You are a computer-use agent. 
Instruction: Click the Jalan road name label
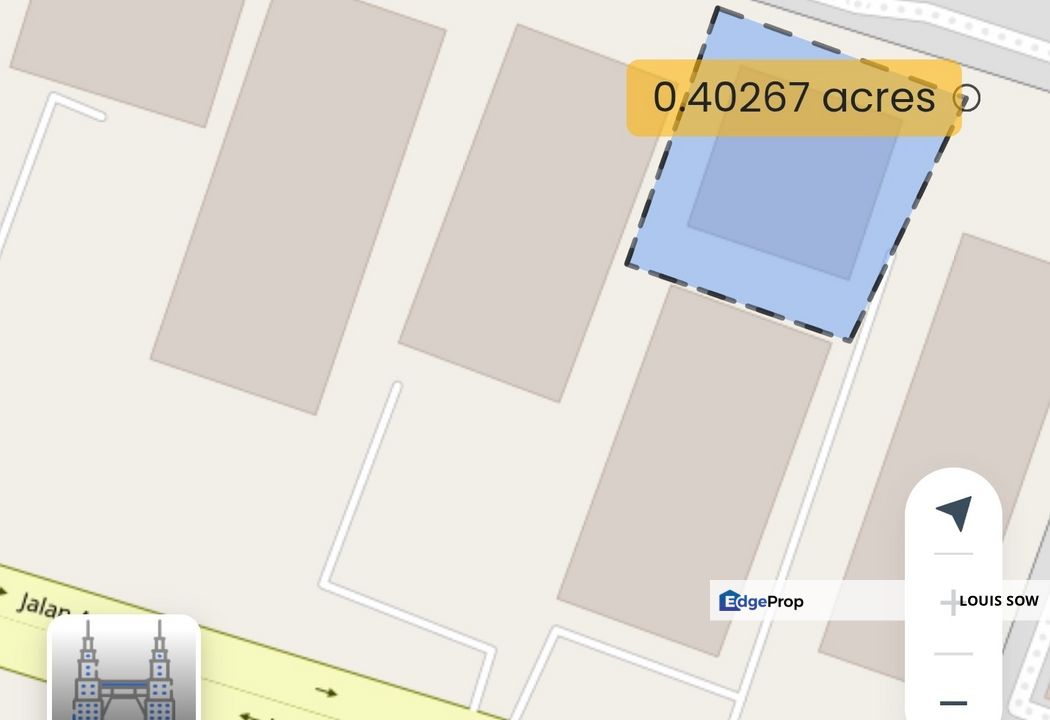[x=44, y=604]
